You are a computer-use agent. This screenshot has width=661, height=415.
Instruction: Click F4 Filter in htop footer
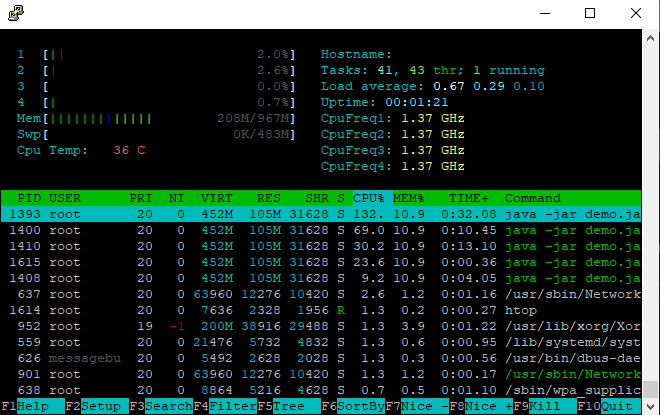(x=225, y=406)
